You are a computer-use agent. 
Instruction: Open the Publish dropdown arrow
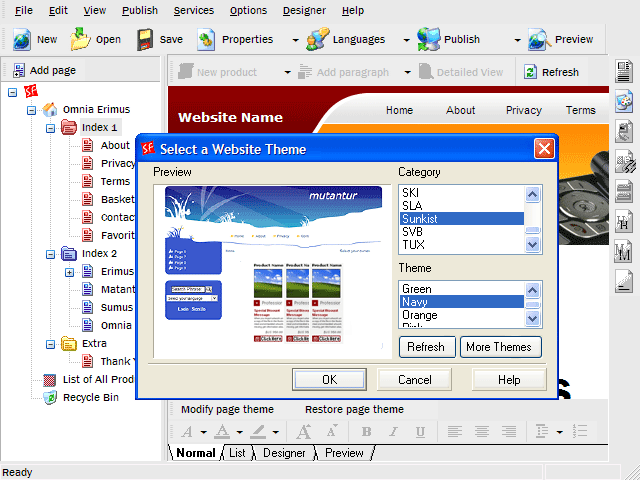click(517, 40)
